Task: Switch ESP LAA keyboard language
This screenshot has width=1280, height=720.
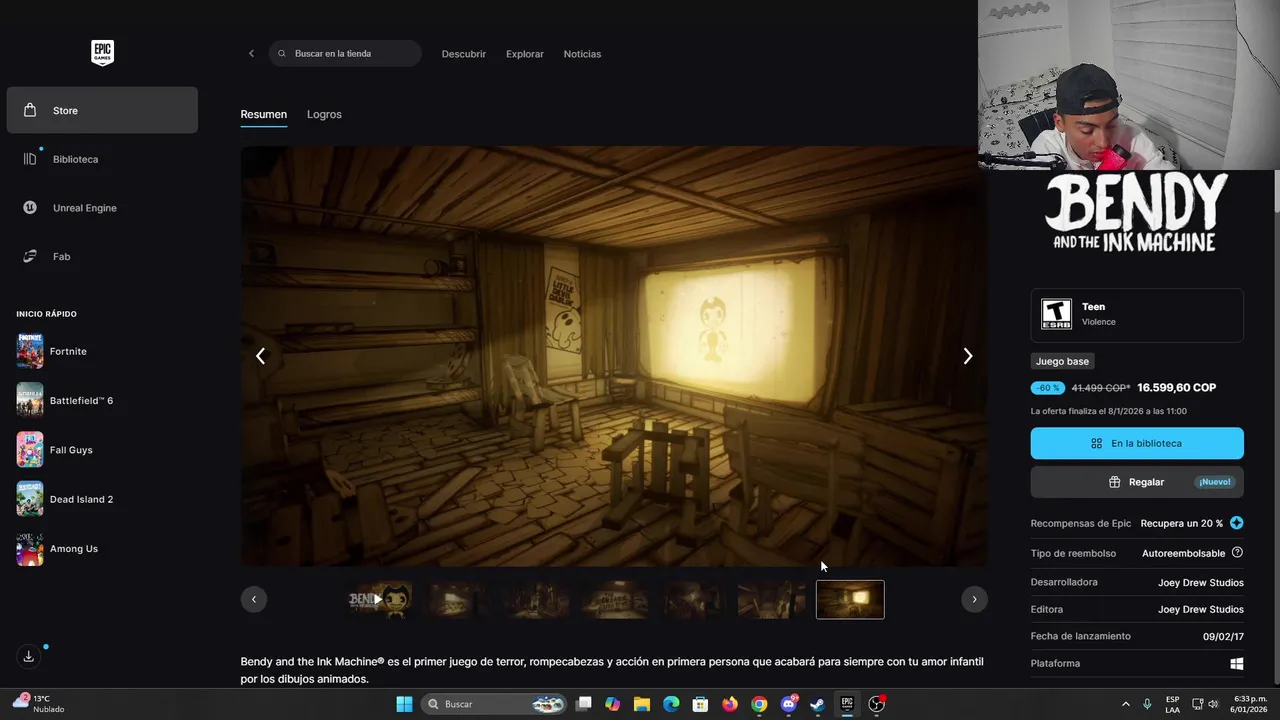Action: (x=1172, y=704)
